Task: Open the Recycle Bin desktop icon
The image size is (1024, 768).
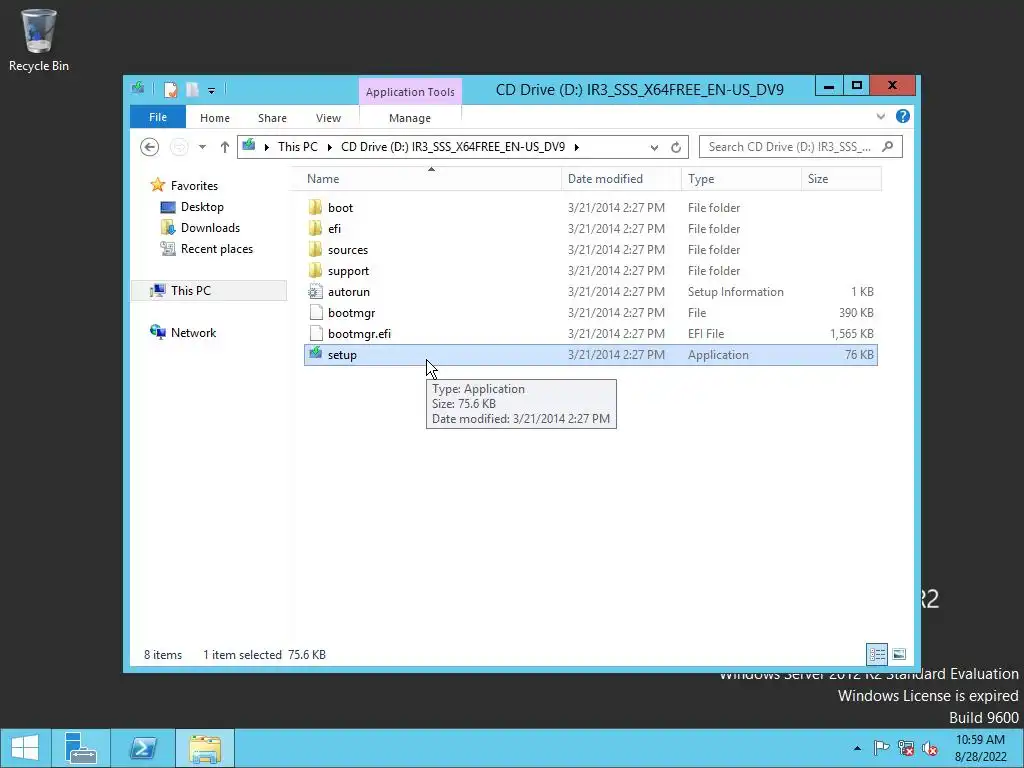Action: pyautogui.click(x=39, y=40)
